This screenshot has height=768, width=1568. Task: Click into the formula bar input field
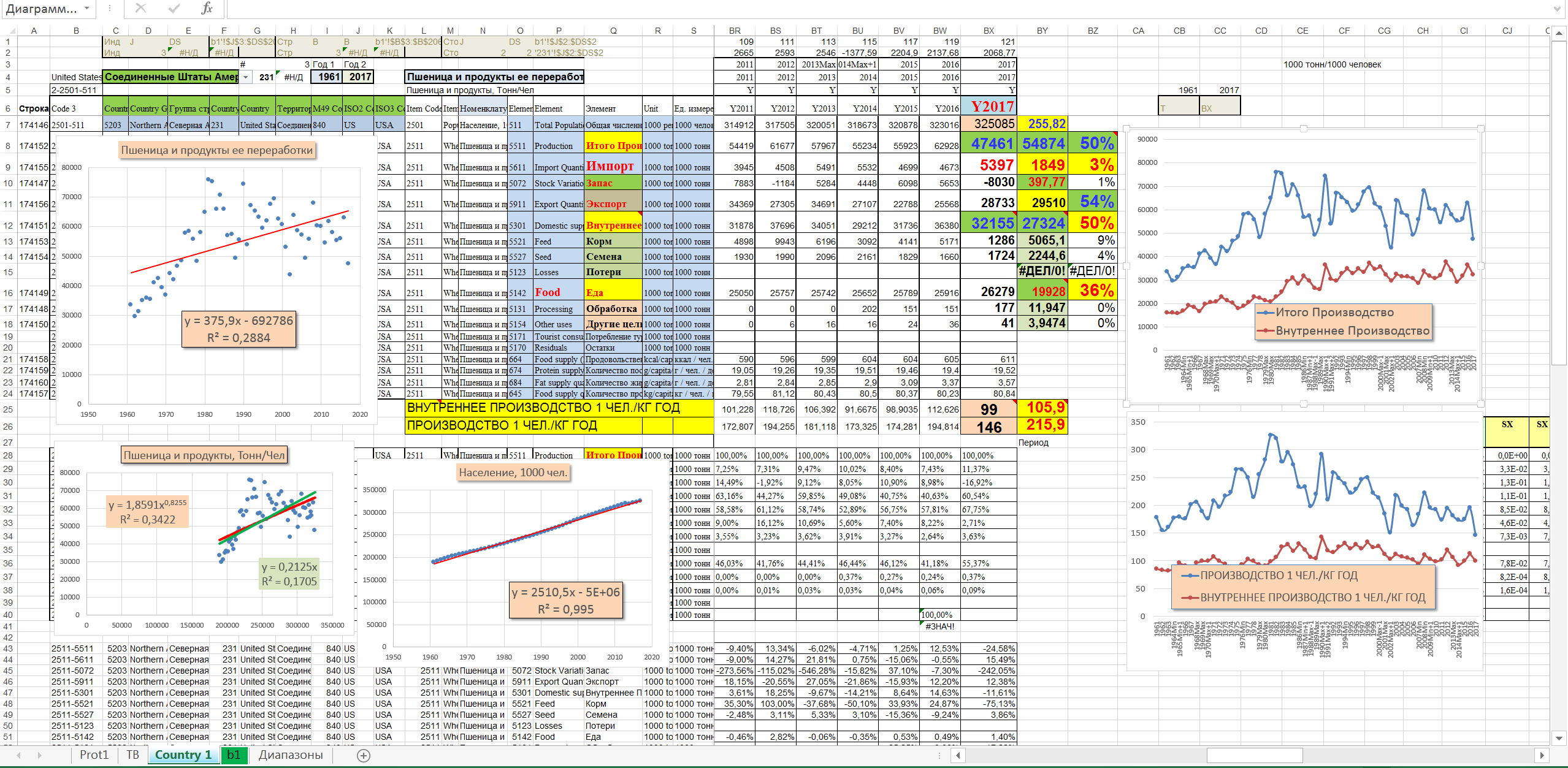click(x=859, y=9)
